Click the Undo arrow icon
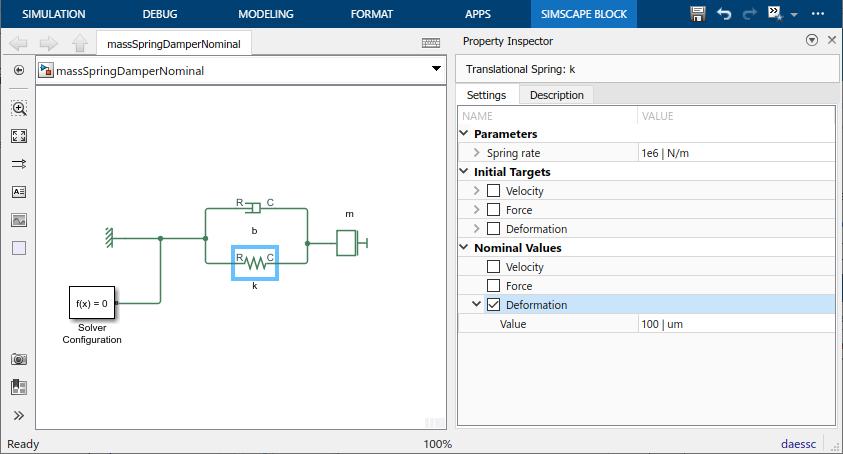Image resolution: width=843 pixels, height=454 pixels. tap(723, 14)
